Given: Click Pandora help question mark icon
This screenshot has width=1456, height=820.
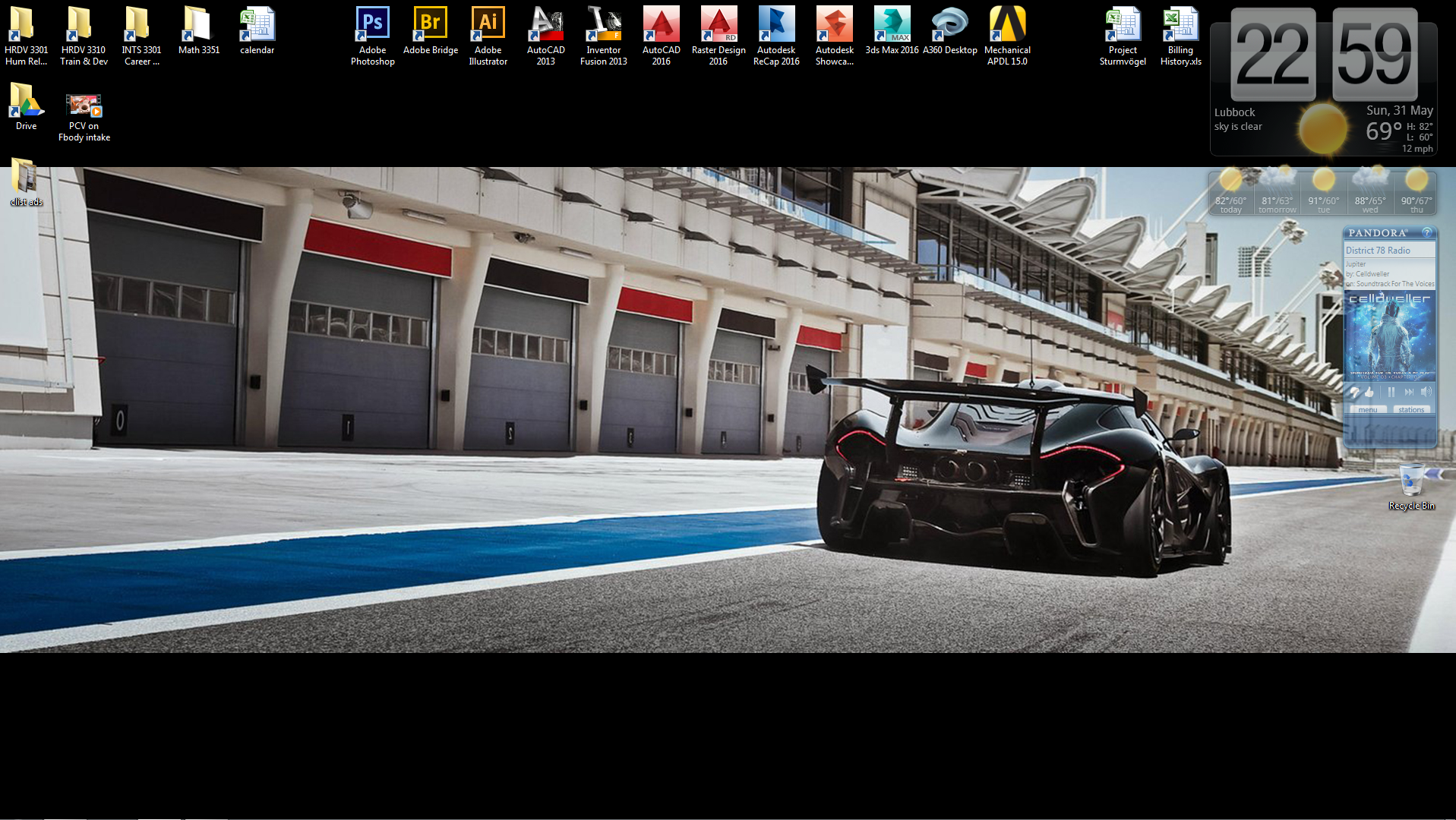Looking at the screenshot, I should 1426,232.
